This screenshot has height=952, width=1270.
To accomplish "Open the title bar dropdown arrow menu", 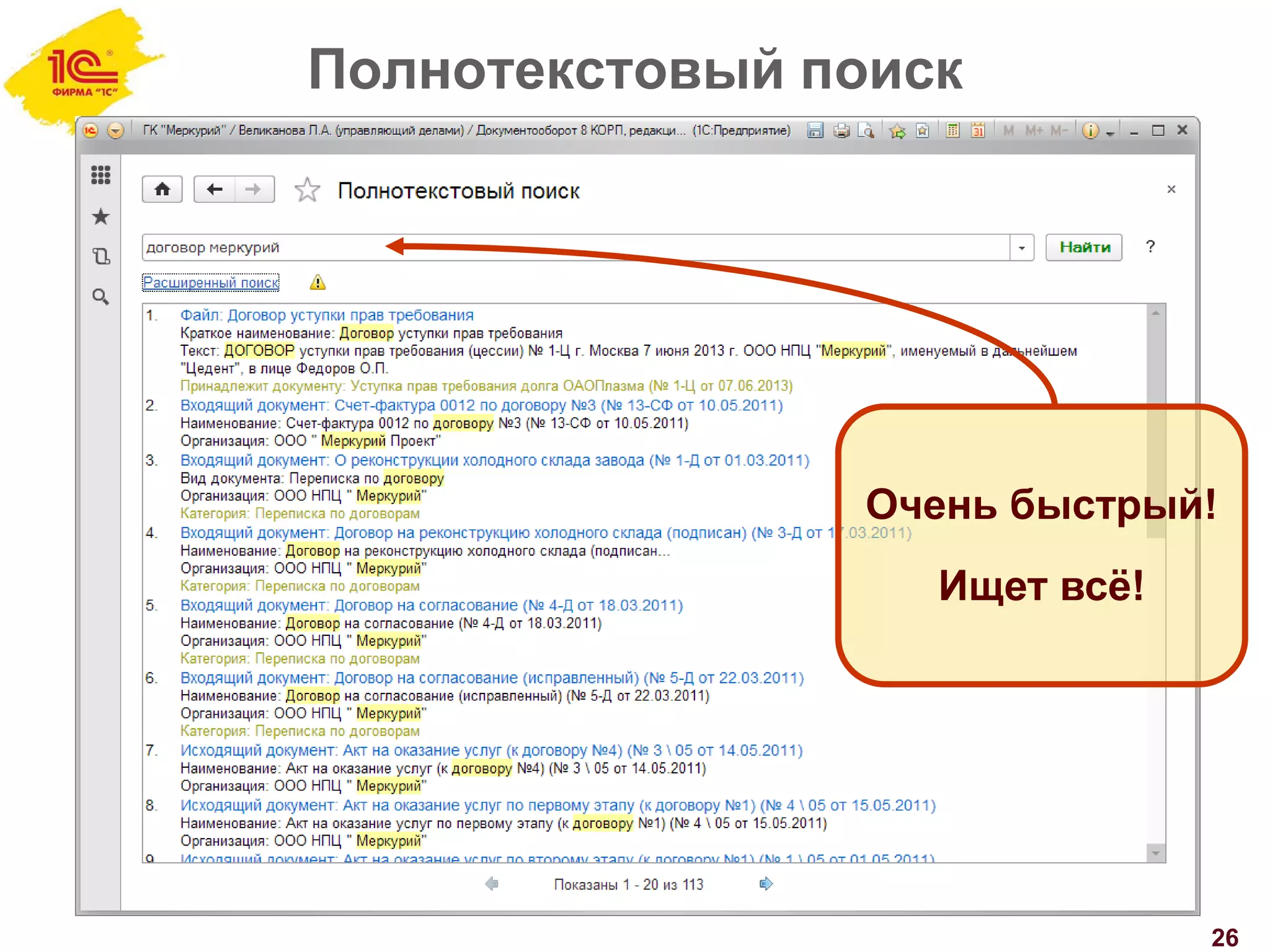I will click(x=115, y=131).
